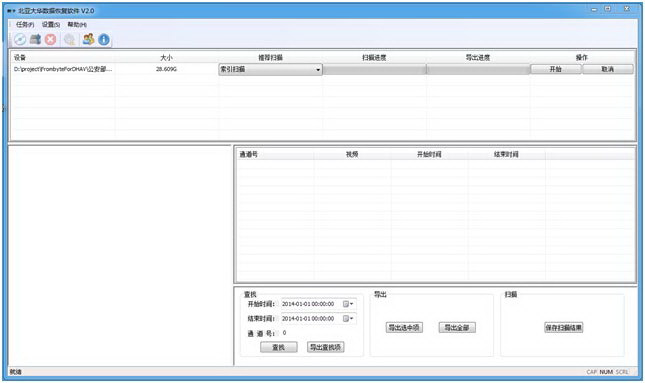
Task: Click the 导出全部 button
Action: (x=457, y=327)
